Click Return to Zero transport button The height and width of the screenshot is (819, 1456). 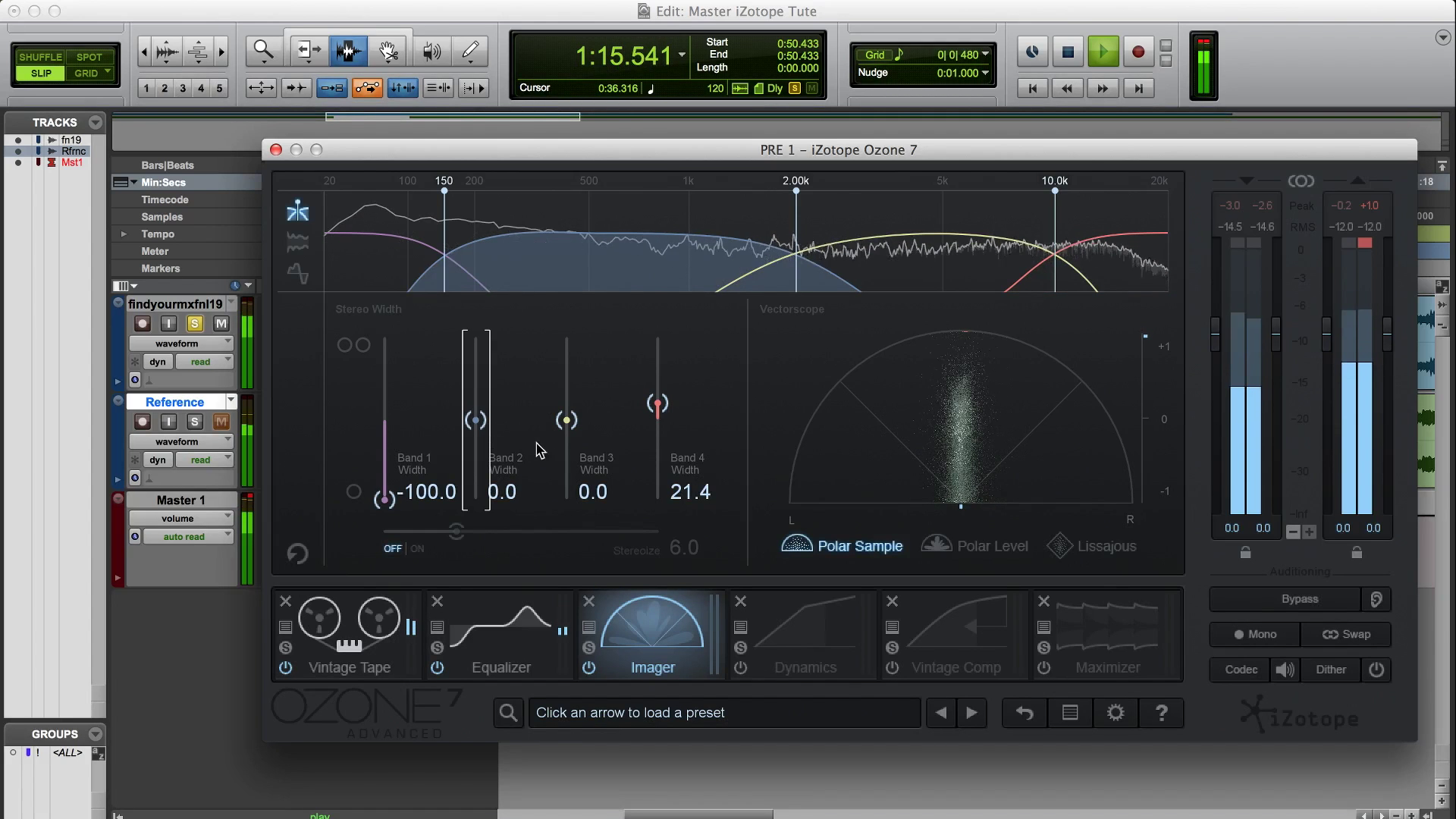pyautogui.click(x=1032, y=89)
